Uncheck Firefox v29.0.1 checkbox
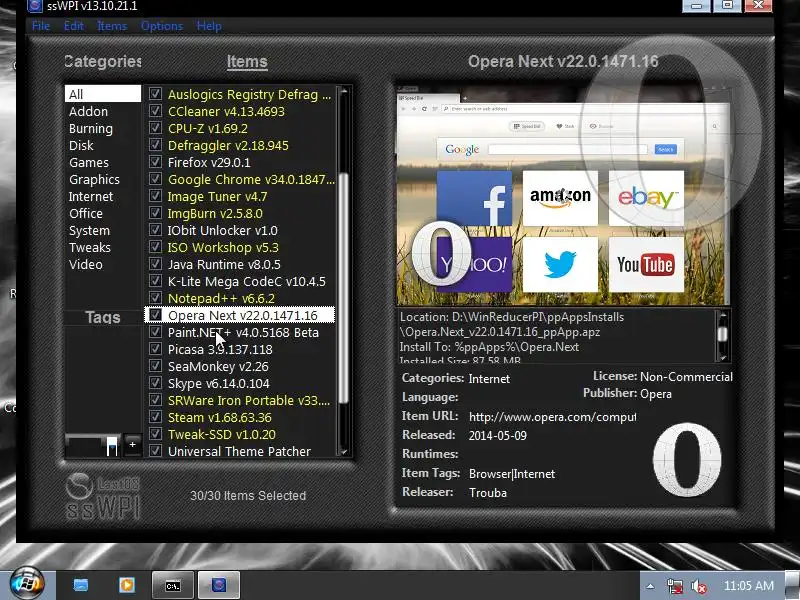Image resolution: width=800 pixels, height=600 pixels. [155, 162]
